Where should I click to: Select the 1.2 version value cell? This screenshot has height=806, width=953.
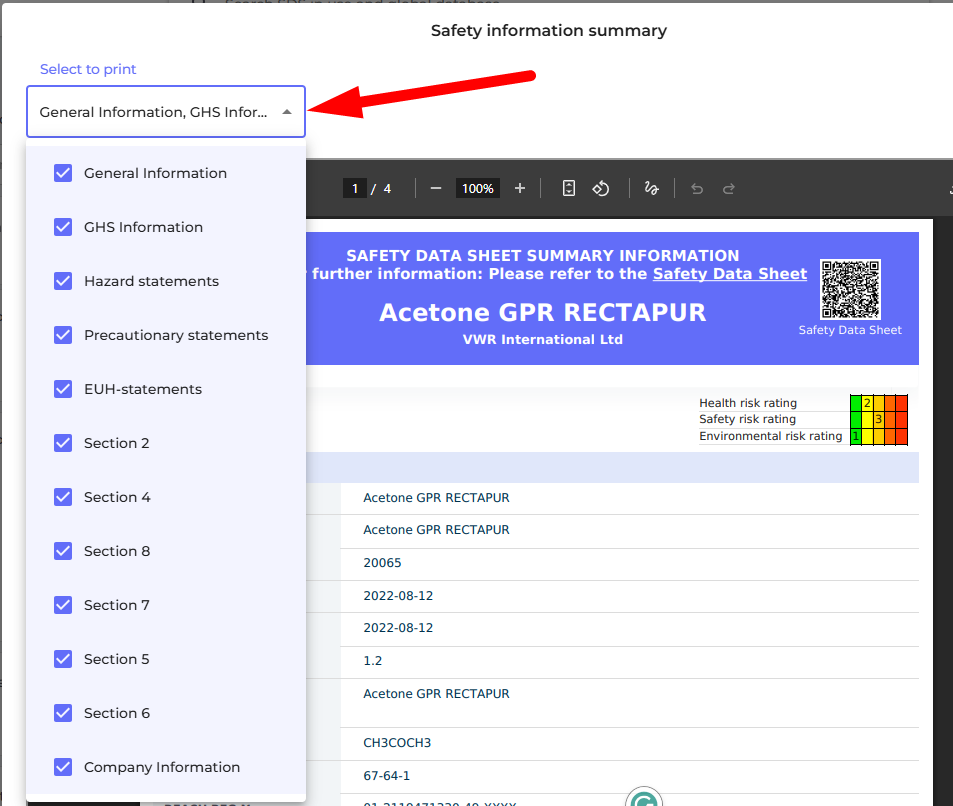[x=373, y=661]
